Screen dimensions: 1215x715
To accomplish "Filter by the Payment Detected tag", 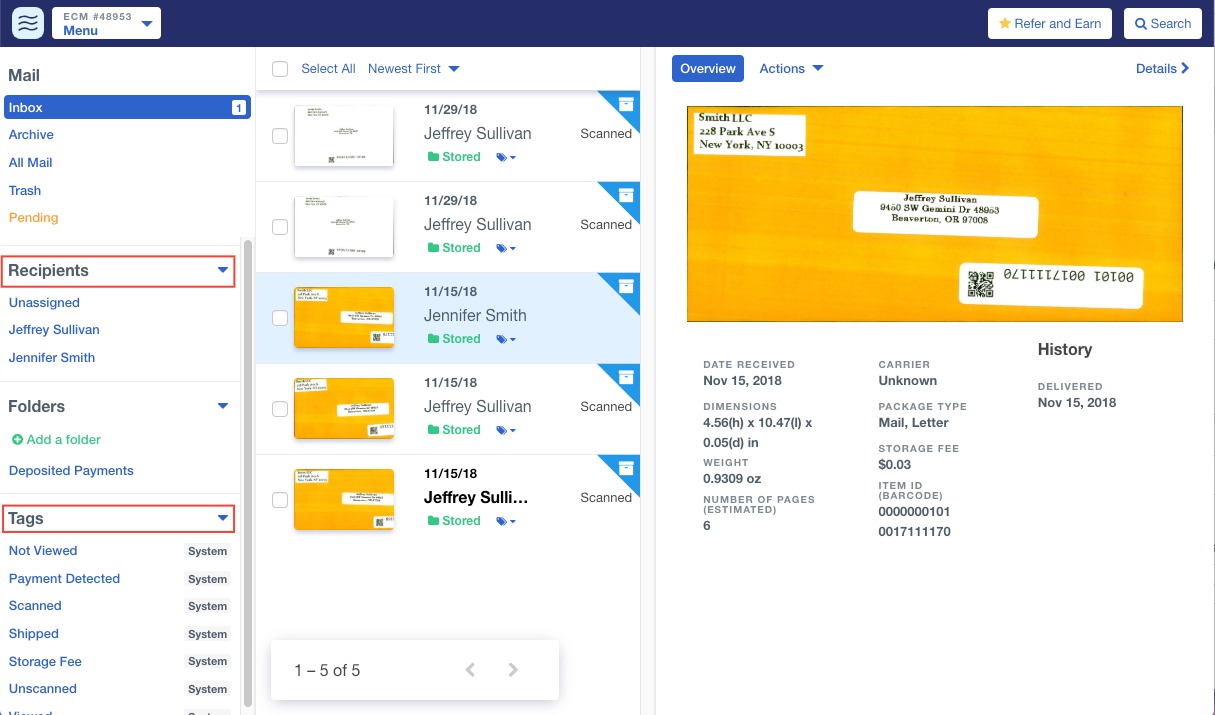I will 64,579.
